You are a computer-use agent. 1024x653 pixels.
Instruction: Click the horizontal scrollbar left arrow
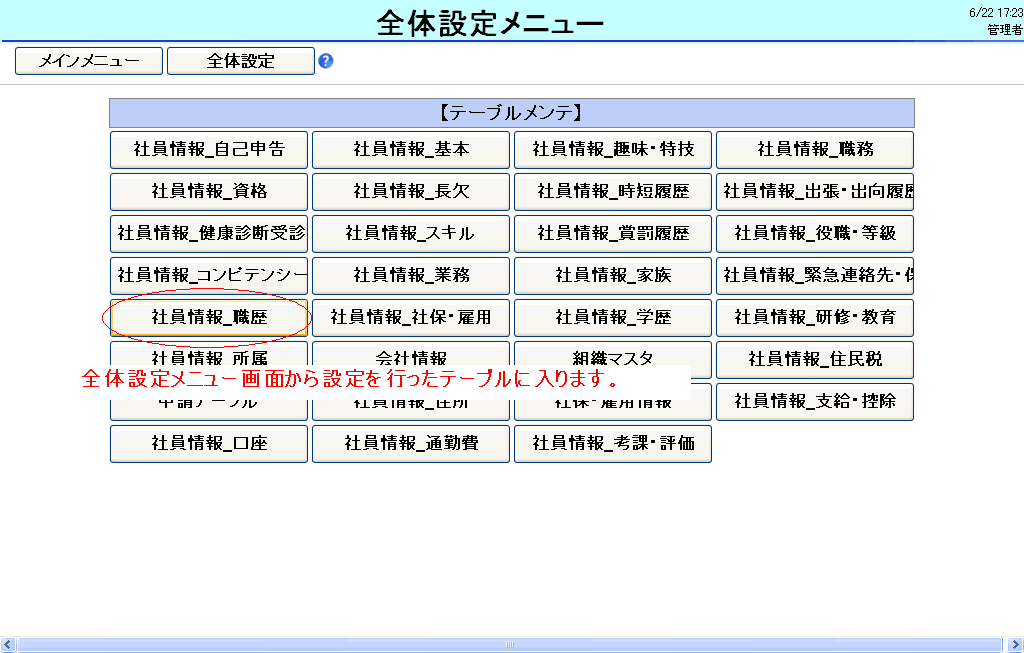click(x=8, y=645)
